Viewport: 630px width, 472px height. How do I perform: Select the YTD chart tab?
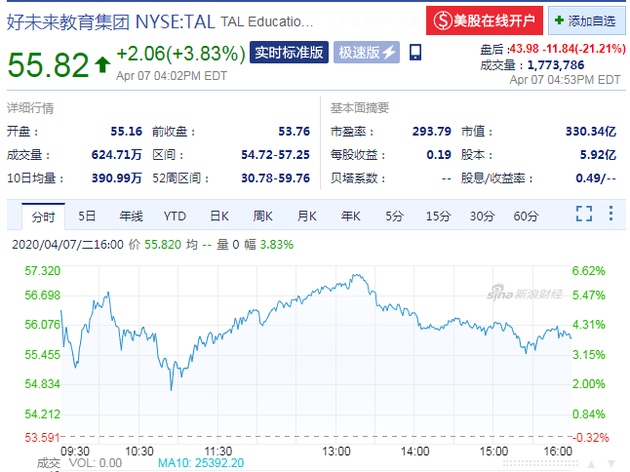175,215
